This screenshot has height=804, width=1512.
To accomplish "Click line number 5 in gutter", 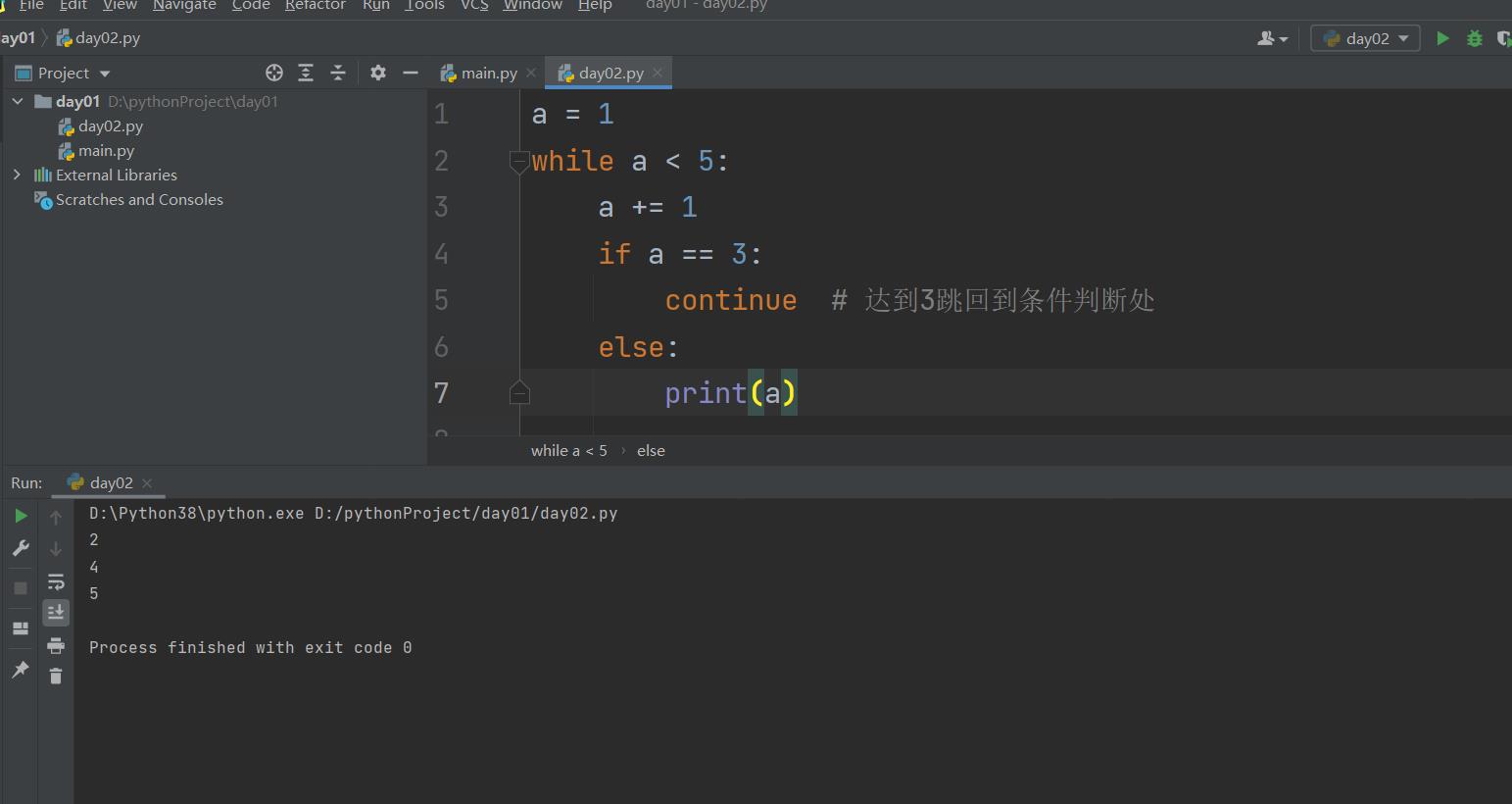I will pyautogui.click(x=441, y=300).
